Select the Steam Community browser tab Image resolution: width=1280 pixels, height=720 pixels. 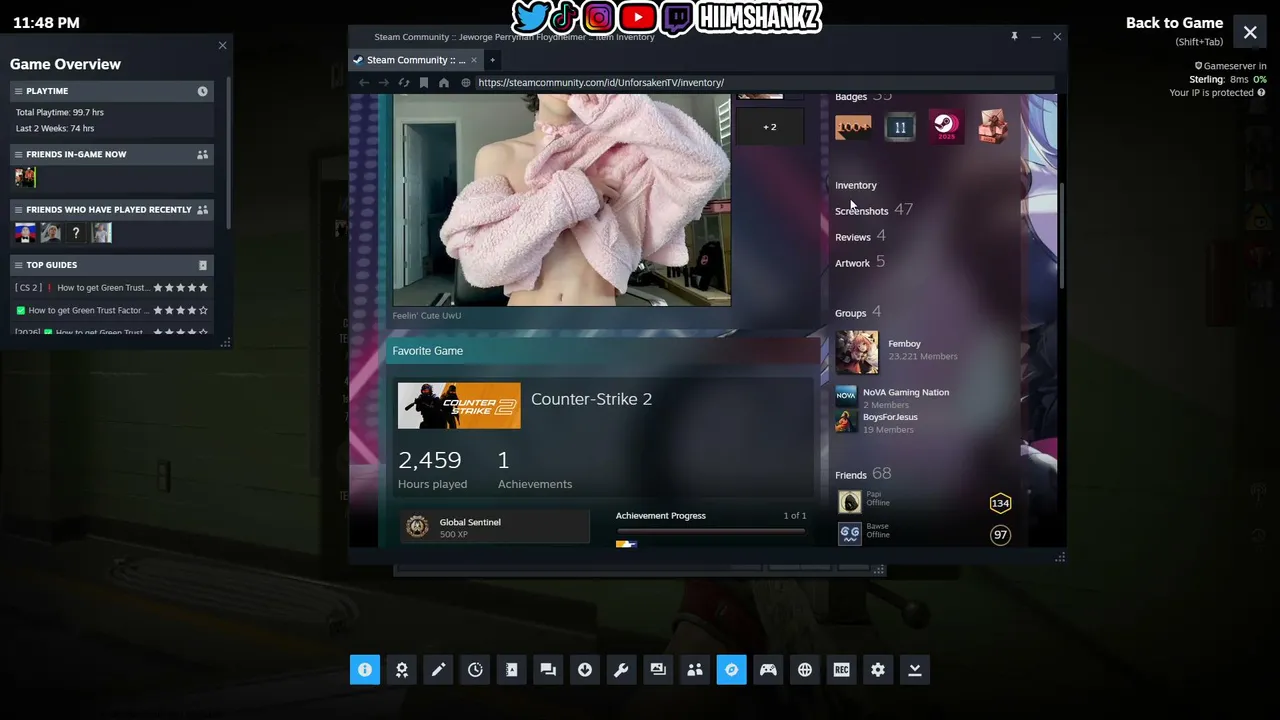click(415, 60)
